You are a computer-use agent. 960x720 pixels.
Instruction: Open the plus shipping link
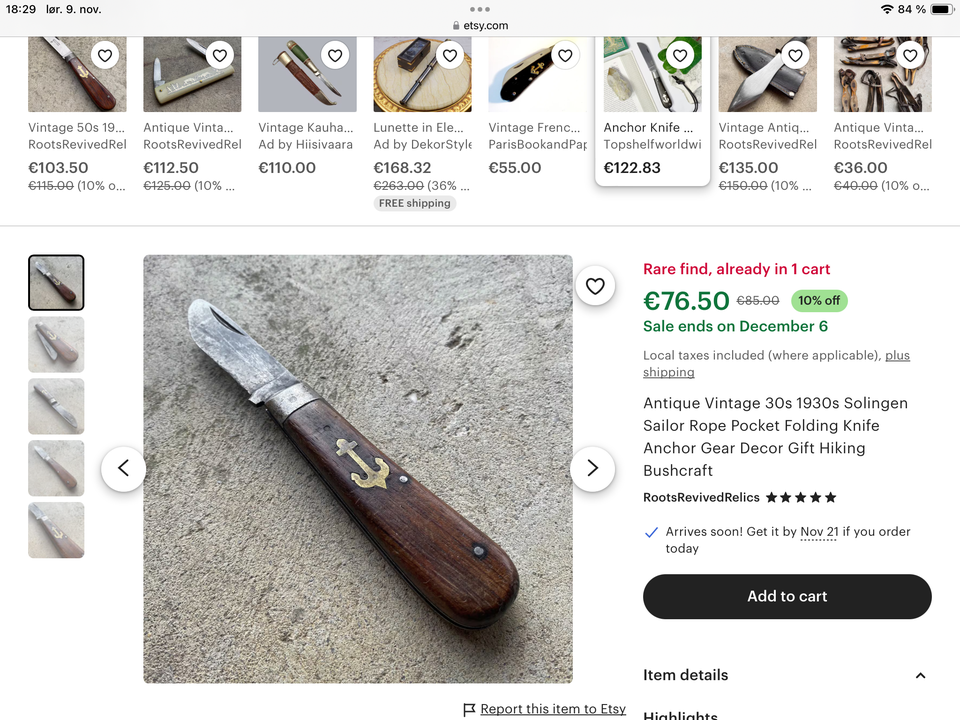click(776, 364)
